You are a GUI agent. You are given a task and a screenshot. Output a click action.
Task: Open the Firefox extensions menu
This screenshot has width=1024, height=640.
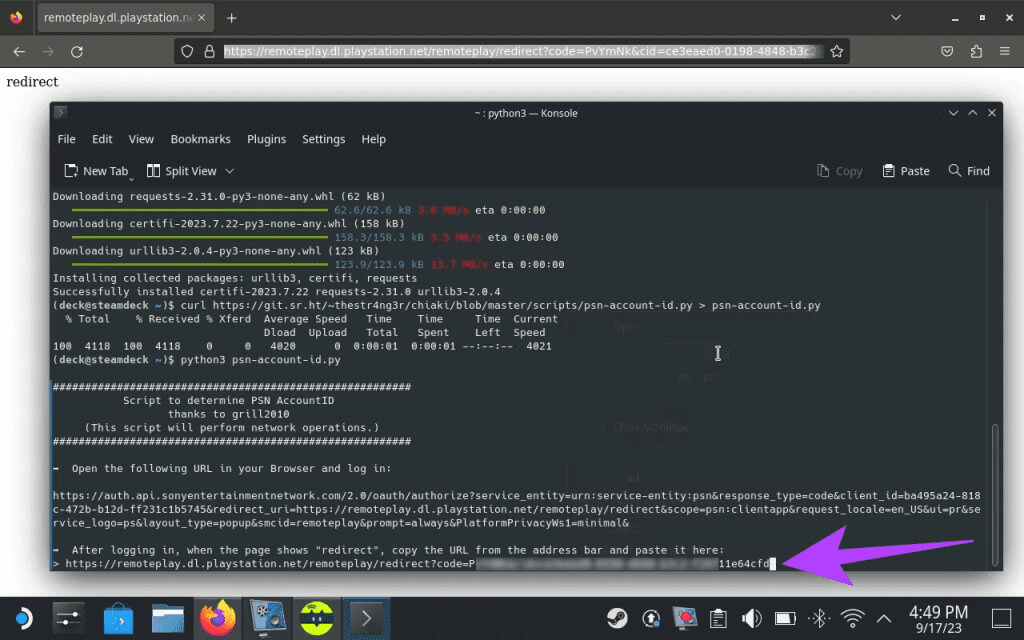coord(976,52)
